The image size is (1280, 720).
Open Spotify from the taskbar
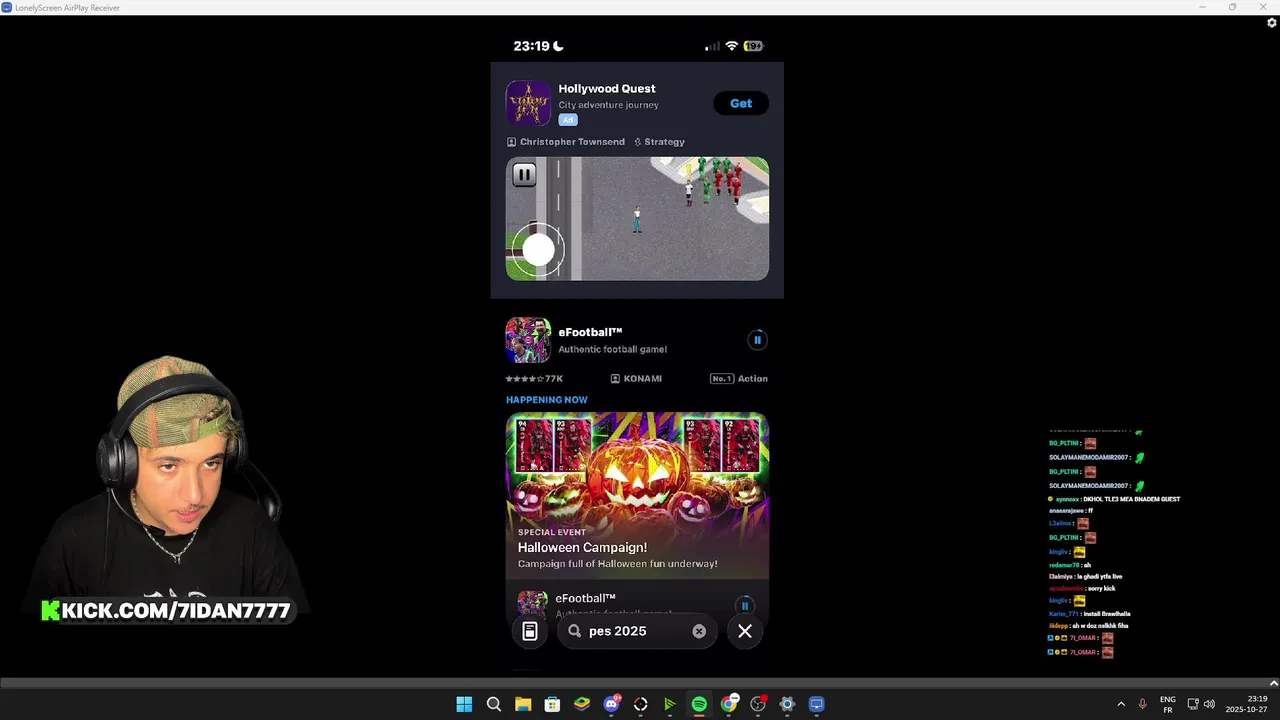coord(699,704)
